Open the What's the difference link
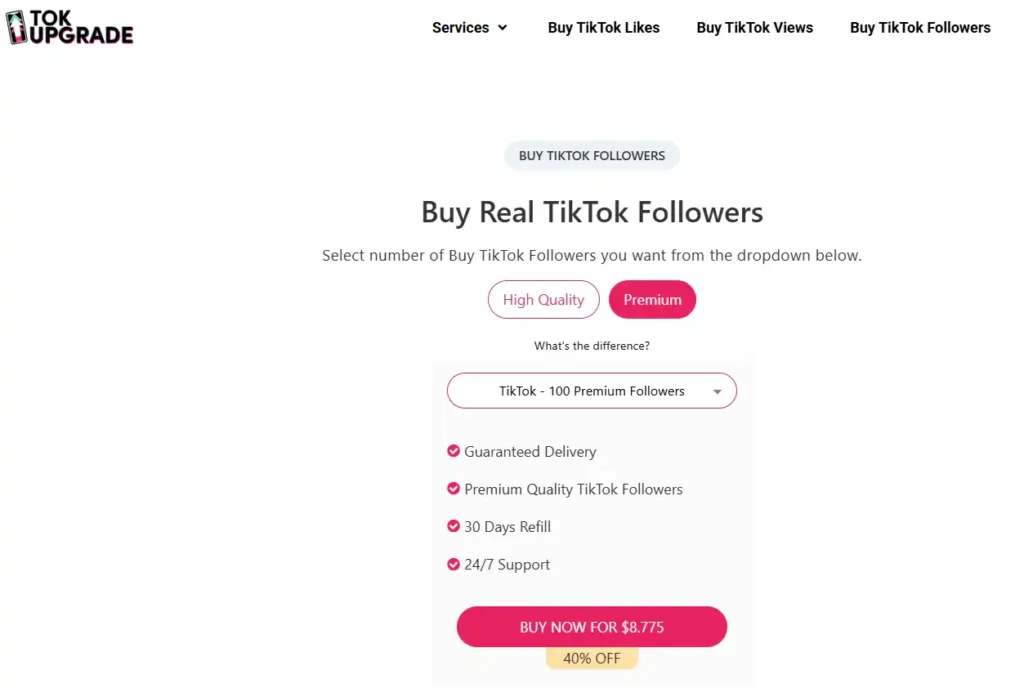This screenshot has width=1024, height=688. pyautogui.click(x=591, y=345)
